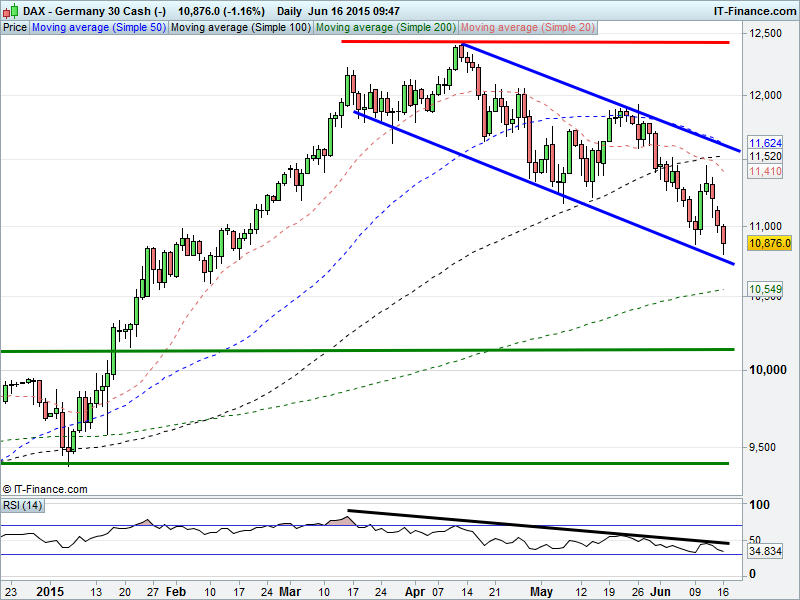Click the green 10,549 moving average price tag
Image resolution: width=800 pixels, height=600 pixels.
[x=764, y=290]
